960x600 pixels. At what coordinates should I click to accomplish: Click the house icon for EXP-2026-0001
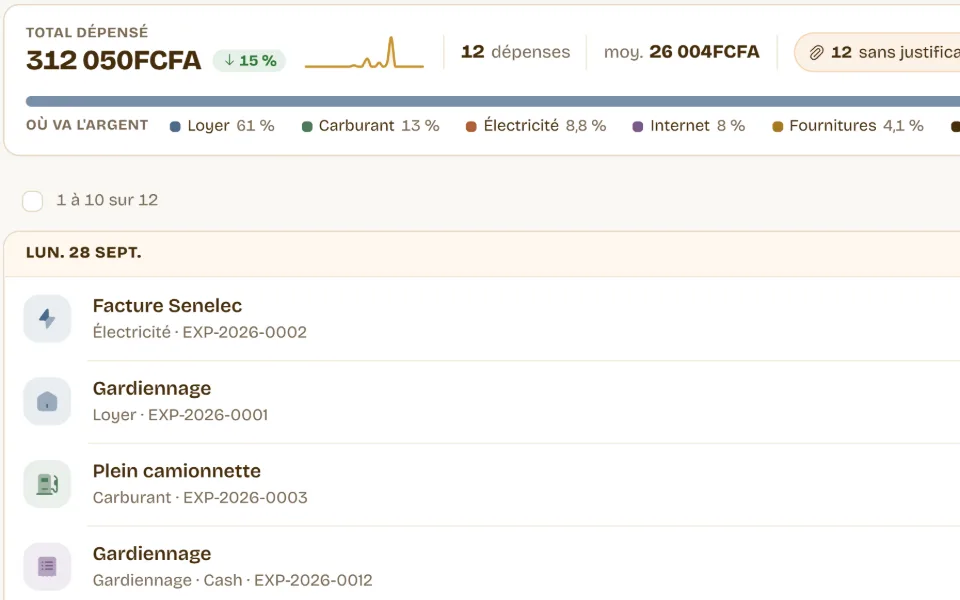pyautogui.click(x=47, y=401)
